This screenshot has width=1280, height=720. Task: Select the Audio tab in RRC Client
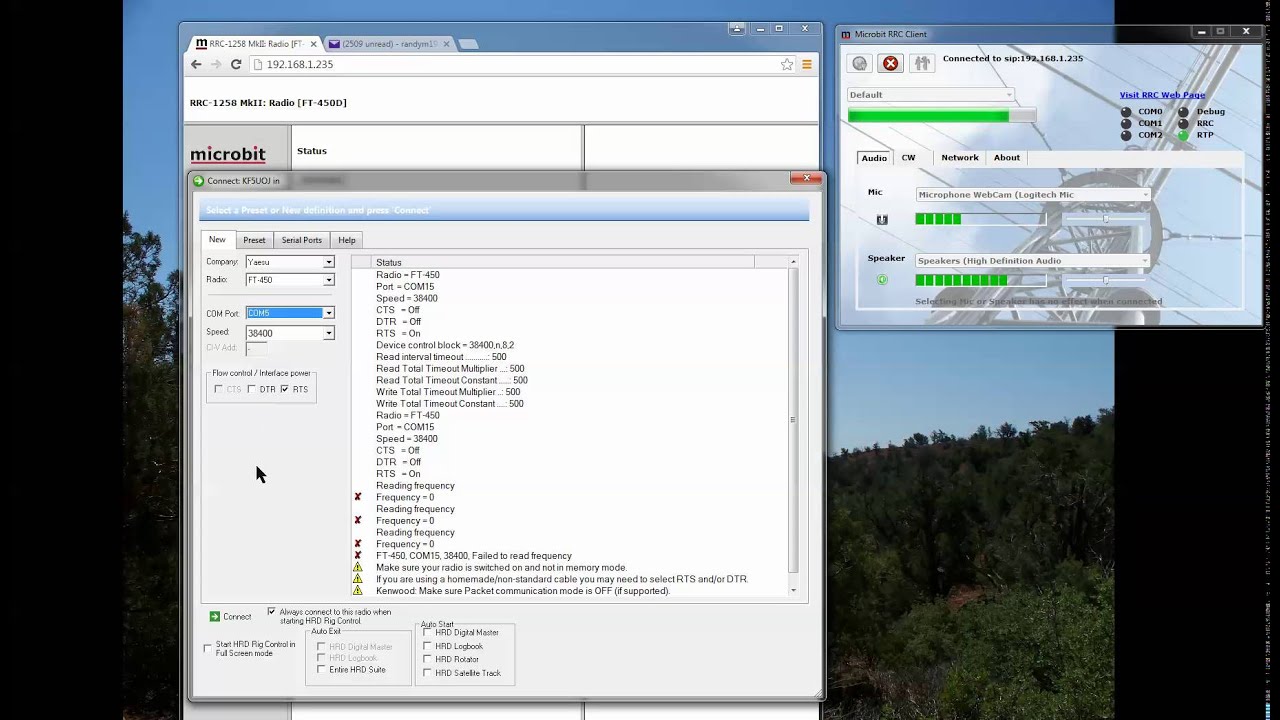coord(874,158)
